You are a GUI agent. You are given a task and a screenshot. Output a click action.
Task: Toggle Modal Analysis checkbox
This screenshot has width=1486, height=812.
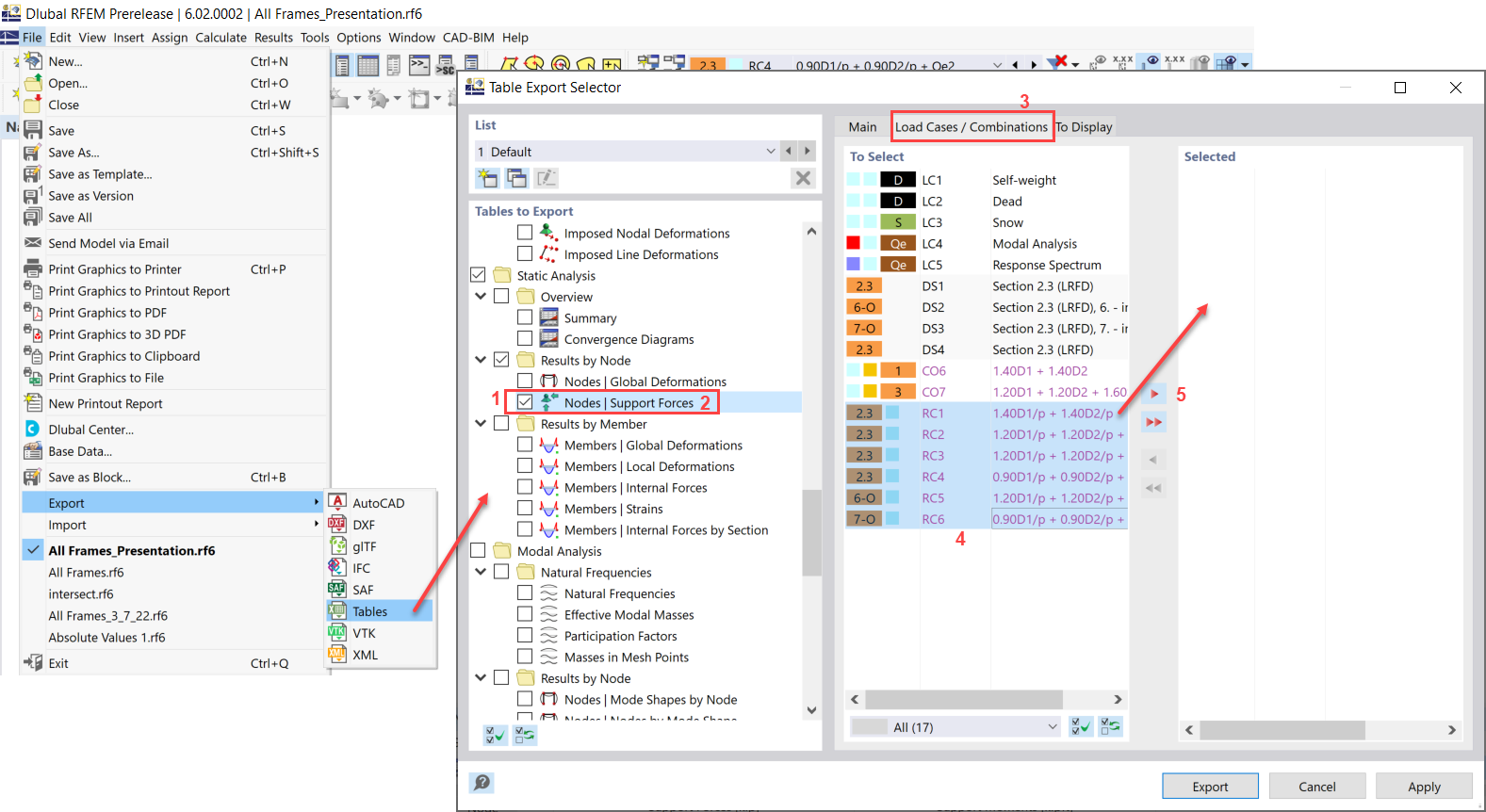[478, 550]
